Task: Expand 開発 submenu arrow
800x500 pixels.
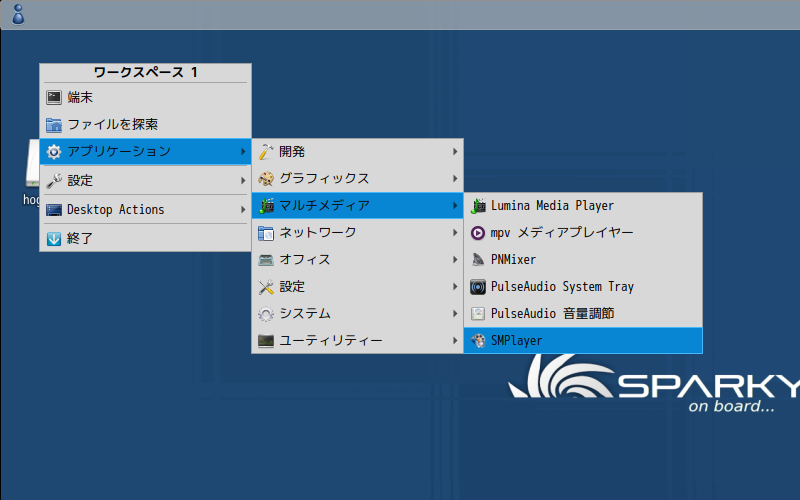Action: tap(455, 152)
